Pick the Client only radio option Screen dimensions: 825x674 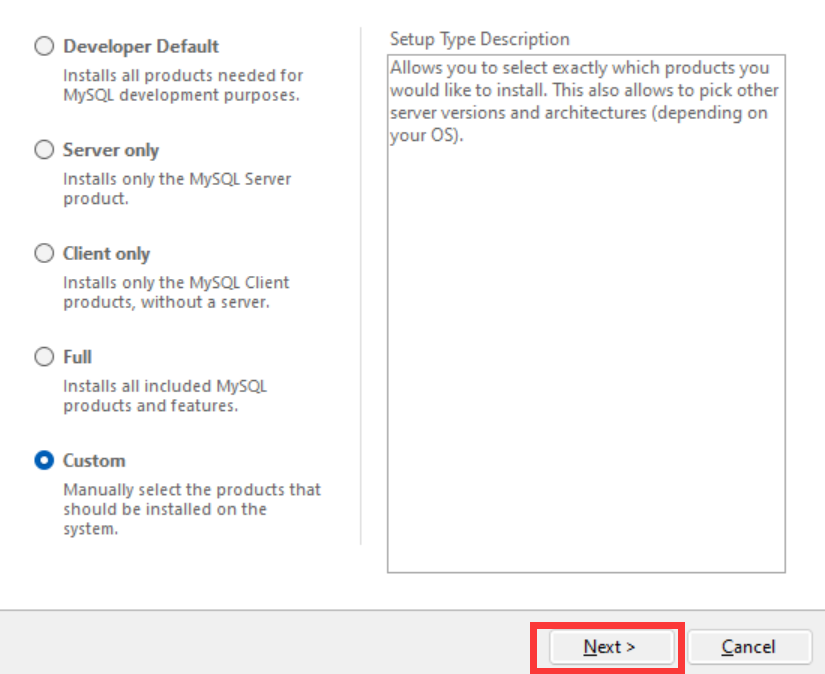[x=44, y=254]
